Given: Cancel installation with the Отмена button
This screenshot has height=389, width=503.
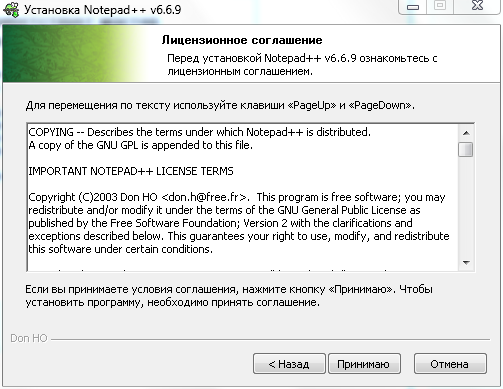Looking at the screenshot, I should [x=450, y=364].
